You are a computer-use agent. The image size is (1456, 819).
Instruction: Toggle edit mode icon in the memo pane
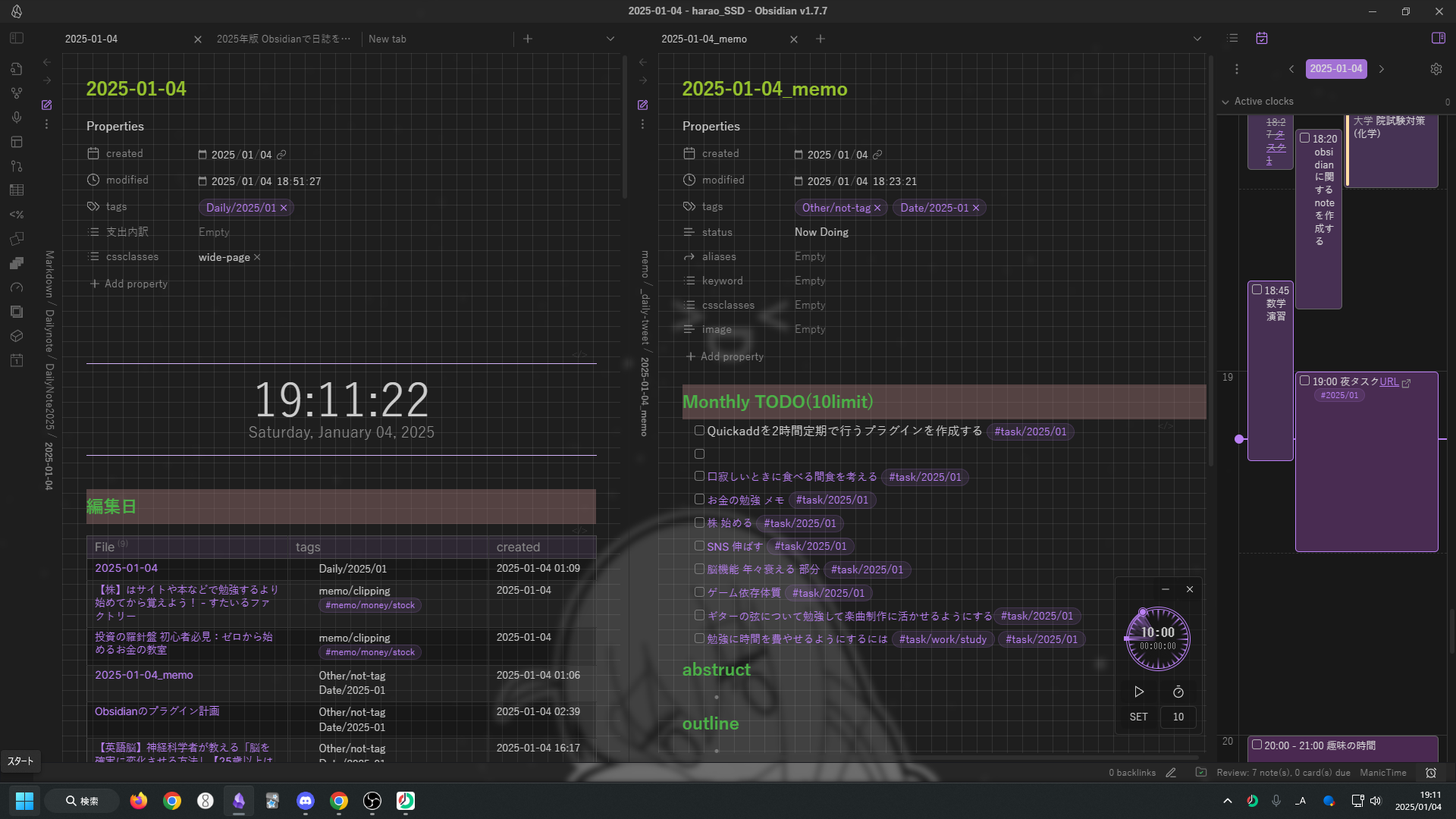point(643,105)
